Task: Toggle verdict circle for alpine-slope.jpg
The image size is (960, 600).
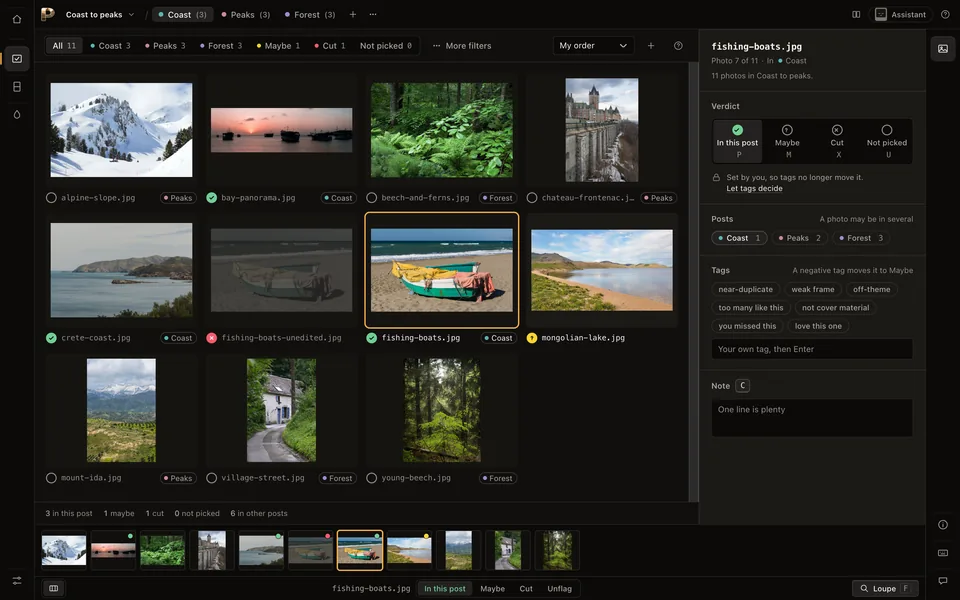Action: [51, 198]
